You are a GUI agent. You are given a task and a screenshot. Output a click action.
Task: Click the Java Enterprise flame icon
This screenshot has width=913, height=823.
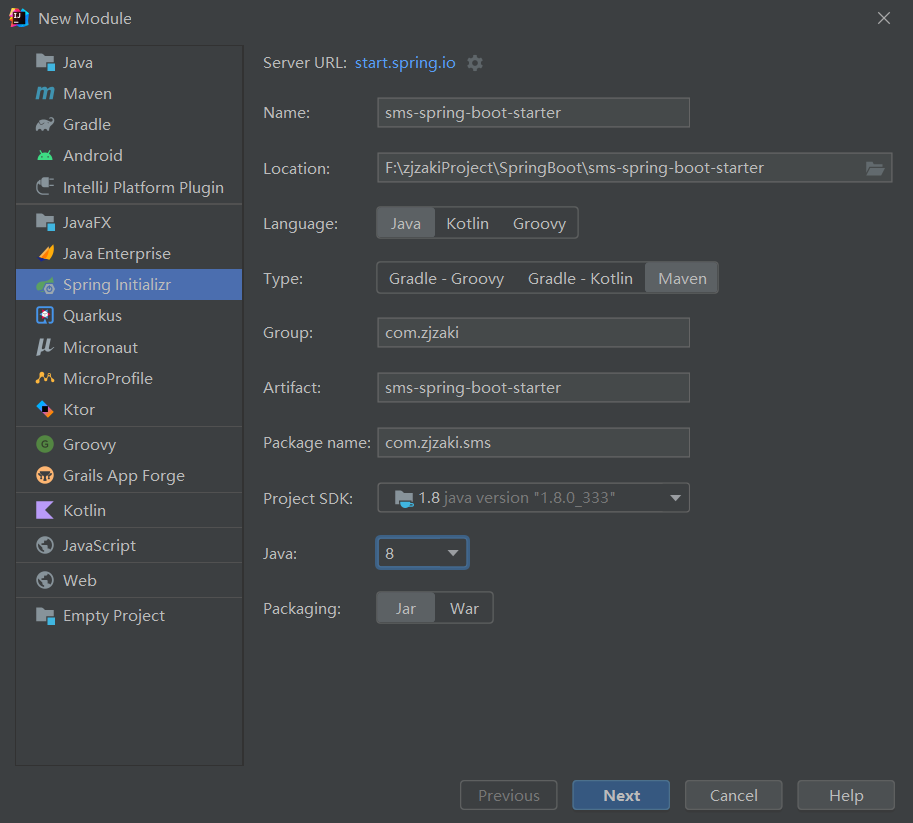tap(46, 253)
